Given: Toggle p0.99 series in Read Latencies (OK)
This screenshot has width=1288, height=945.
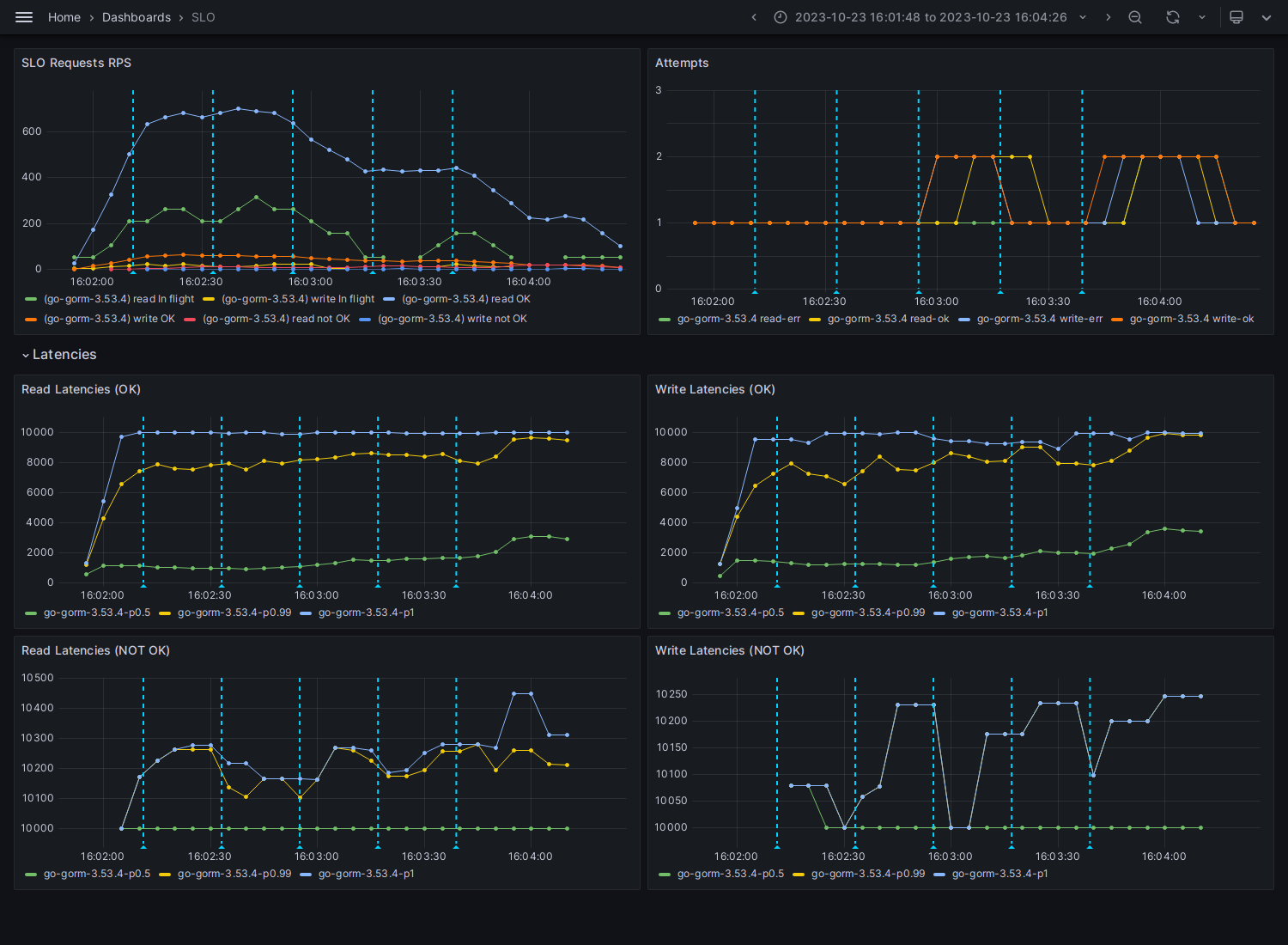Looking at the screenshot, I should (x=234, y=613).
